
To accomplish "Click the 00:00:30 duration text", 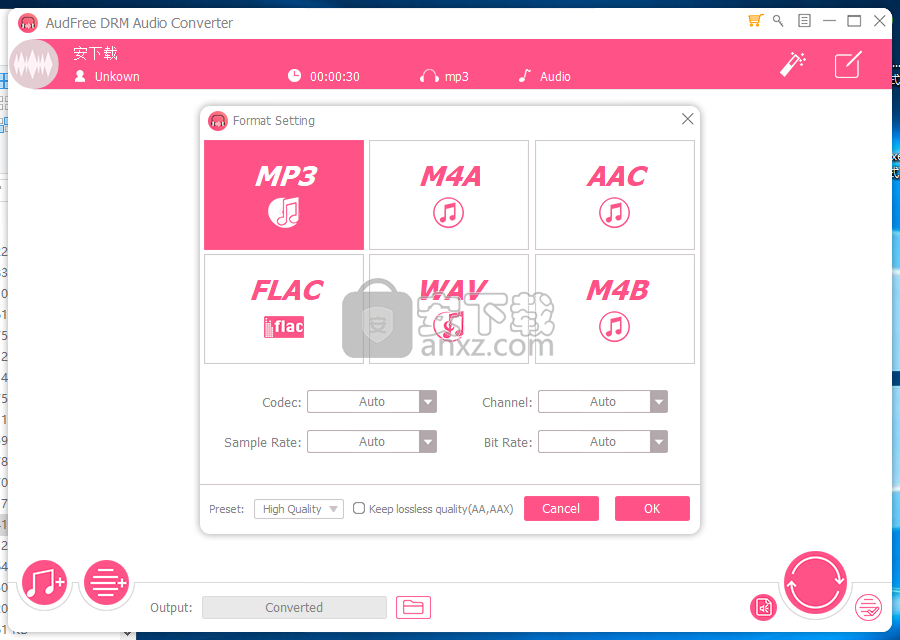I will [x=335, y=76].
